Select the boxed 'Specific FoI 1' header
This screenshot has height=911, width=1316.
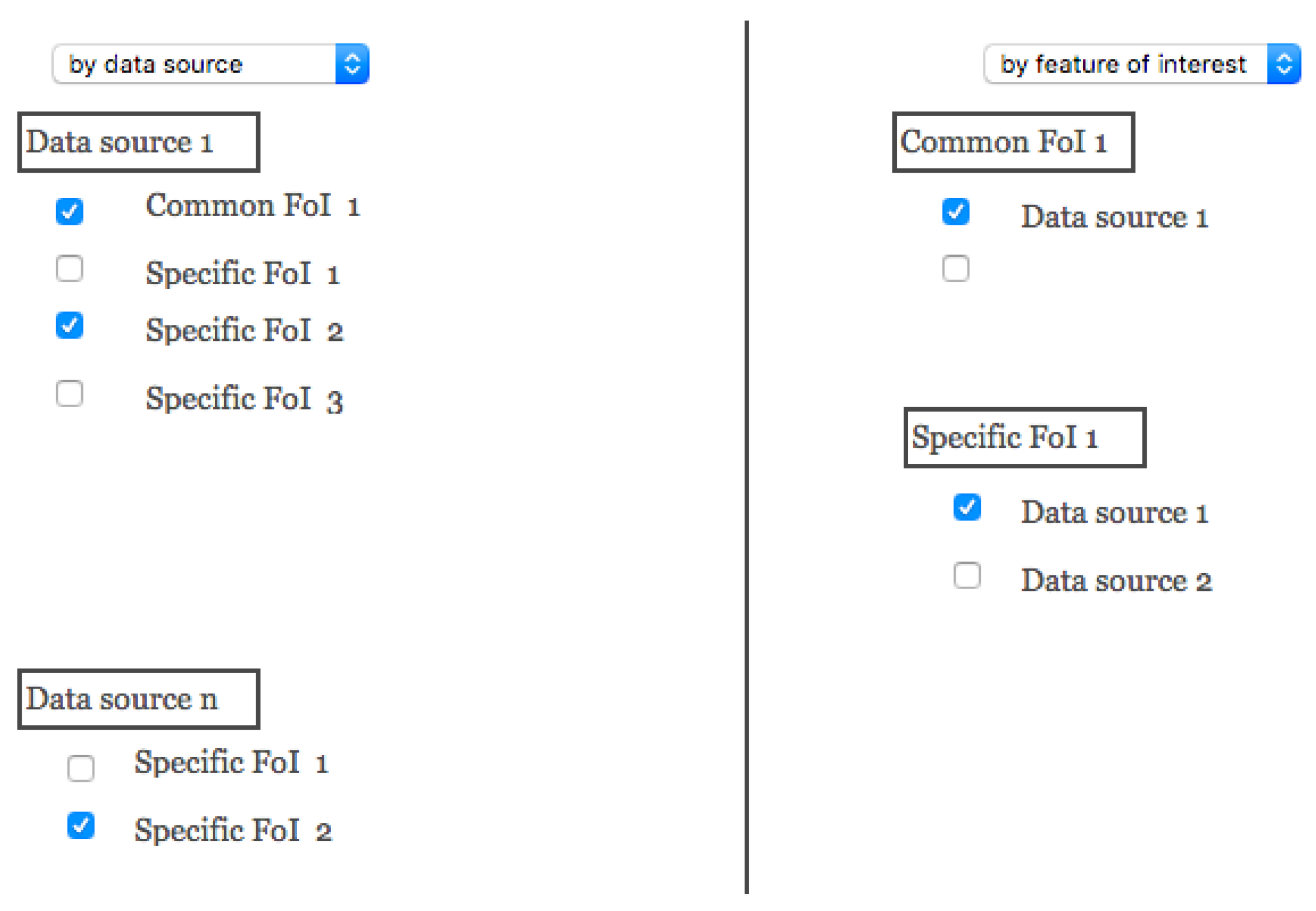click(1025, 437)
